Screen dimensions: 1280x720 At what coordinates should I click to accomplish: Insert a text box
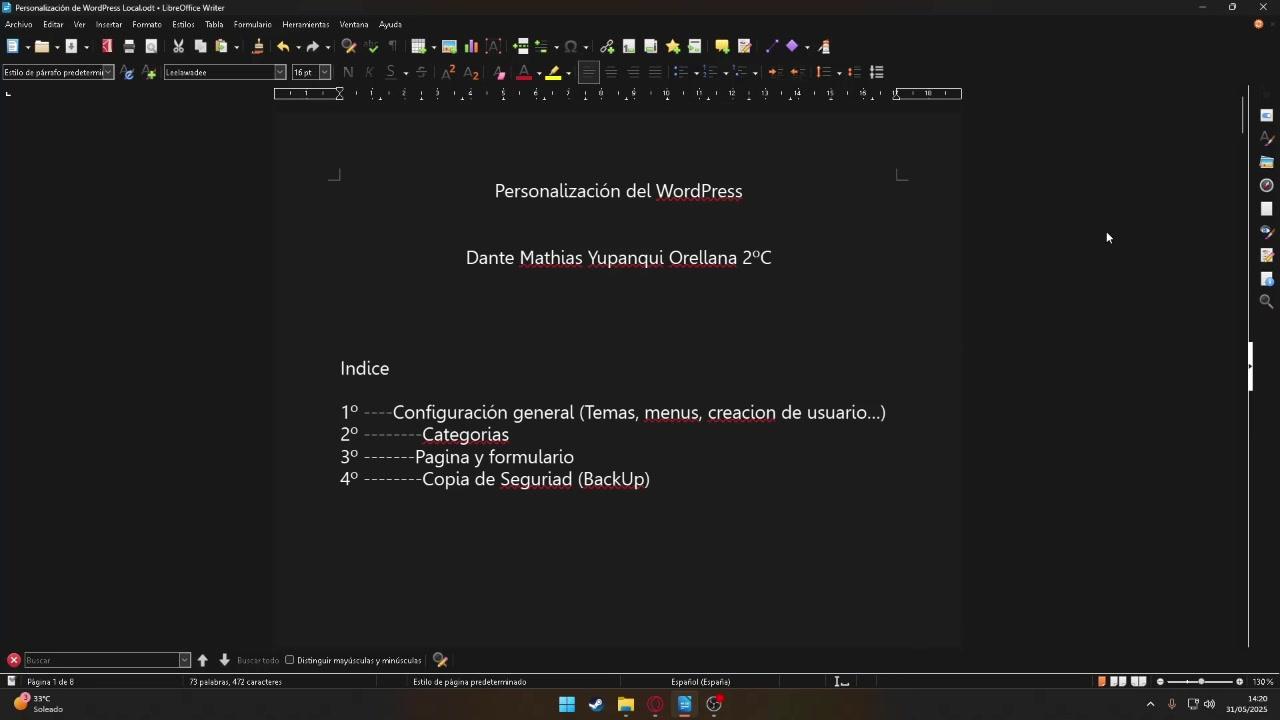[x=493, y=46]
